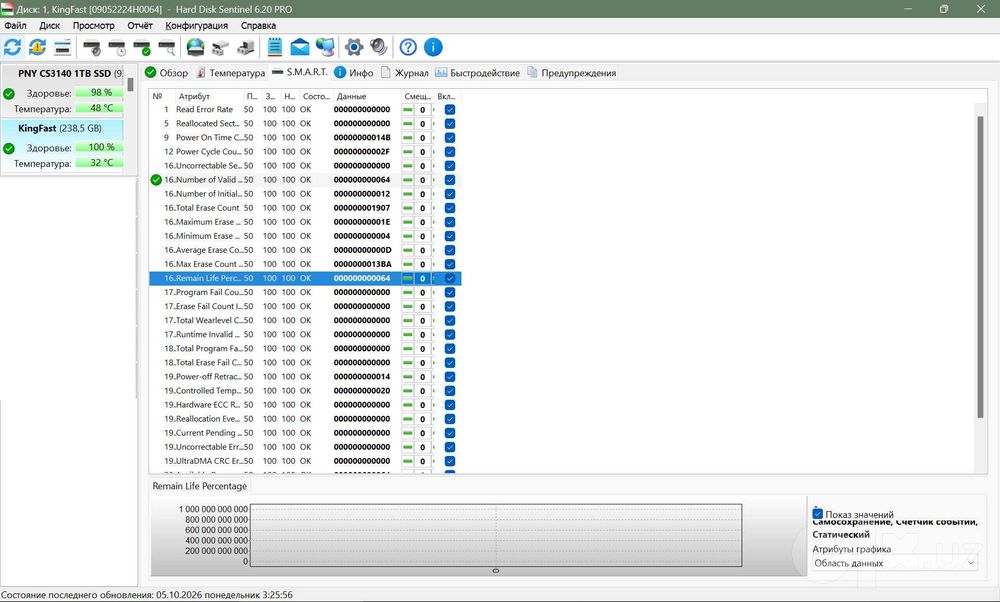
Task: Open the 'Область данных' dropdown
Action: [x=894, y=563]
